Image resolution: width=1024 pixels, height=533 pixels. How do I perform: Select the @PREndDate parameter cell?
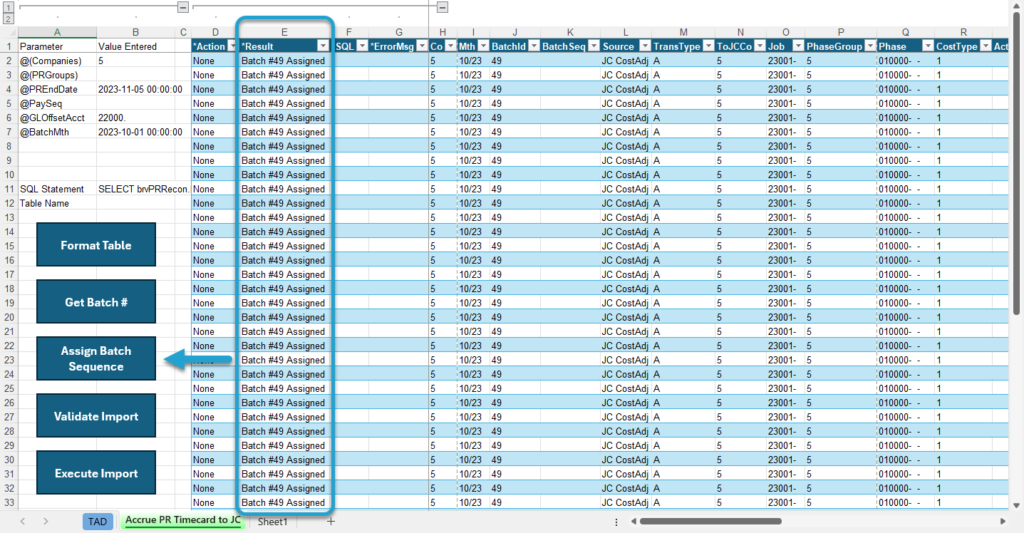point(57,89)
